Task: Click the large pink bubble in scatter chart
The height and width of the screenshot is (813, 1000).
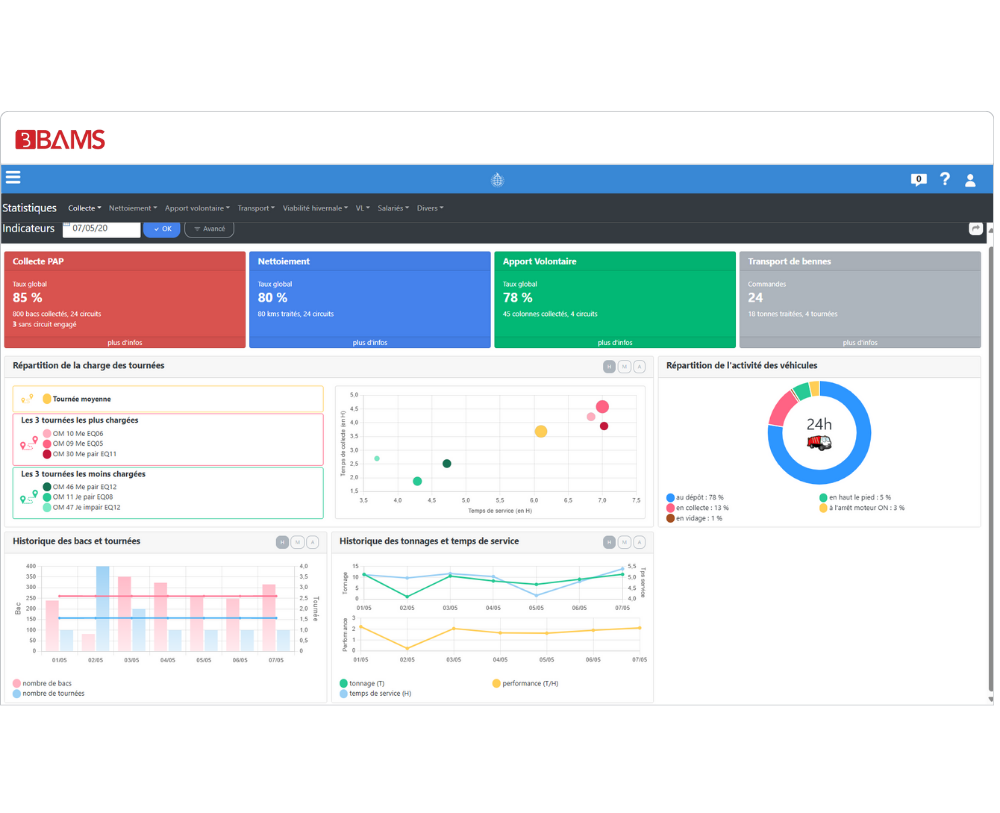Action: click(602, 407)
